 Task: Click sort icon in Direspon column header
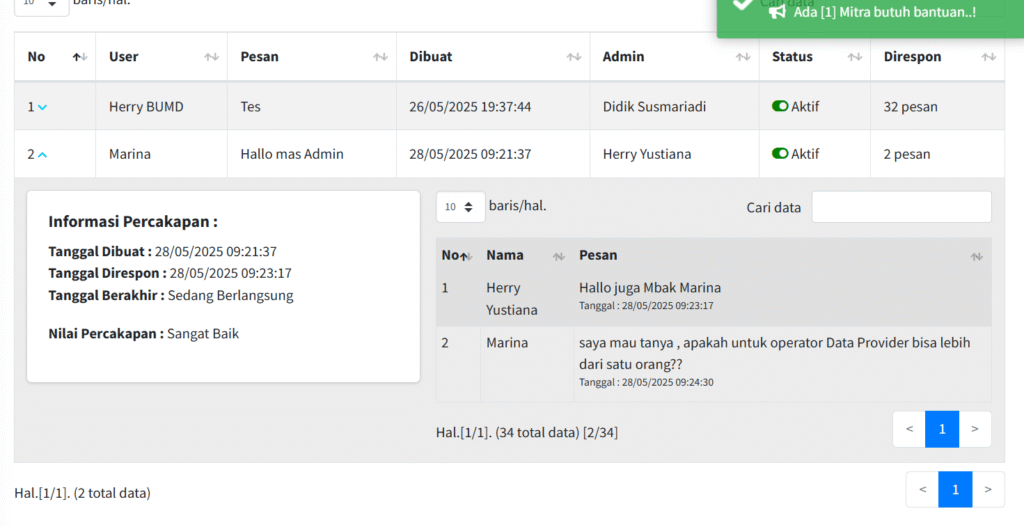[x=988, y=57]
